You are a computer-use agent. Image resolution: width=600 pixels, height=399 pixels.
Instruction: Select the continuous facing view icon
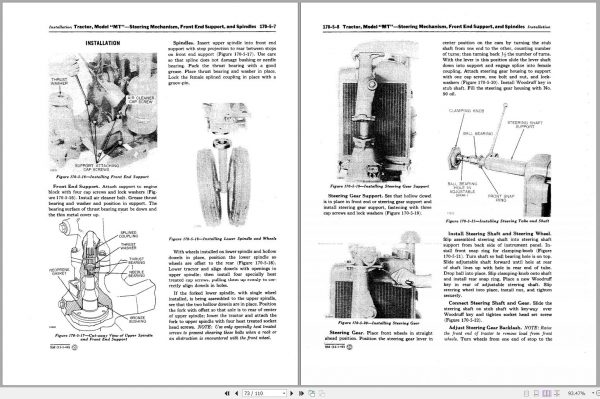(x=557, y=393)
